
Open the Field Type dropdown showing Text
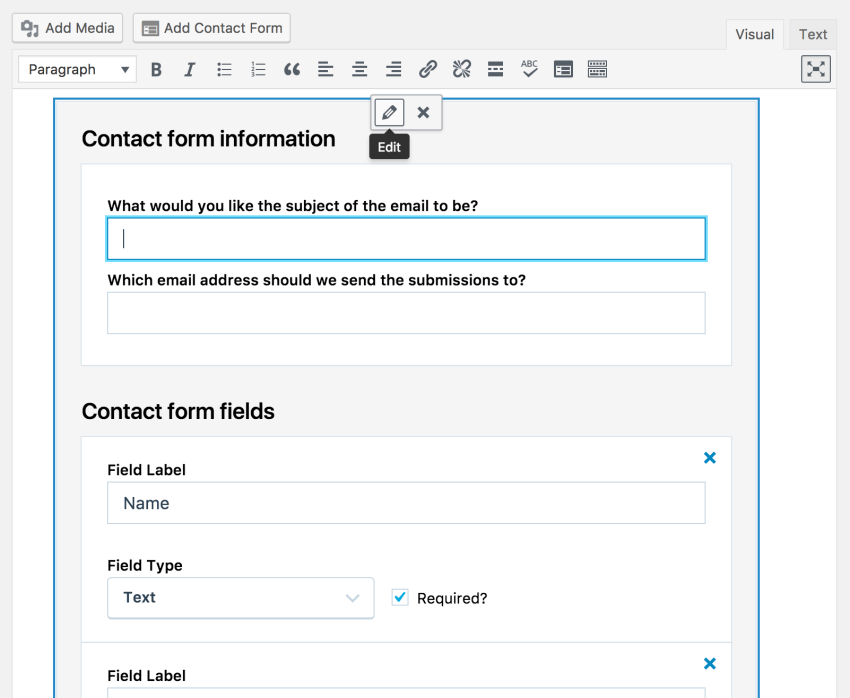tap(240, 597)
